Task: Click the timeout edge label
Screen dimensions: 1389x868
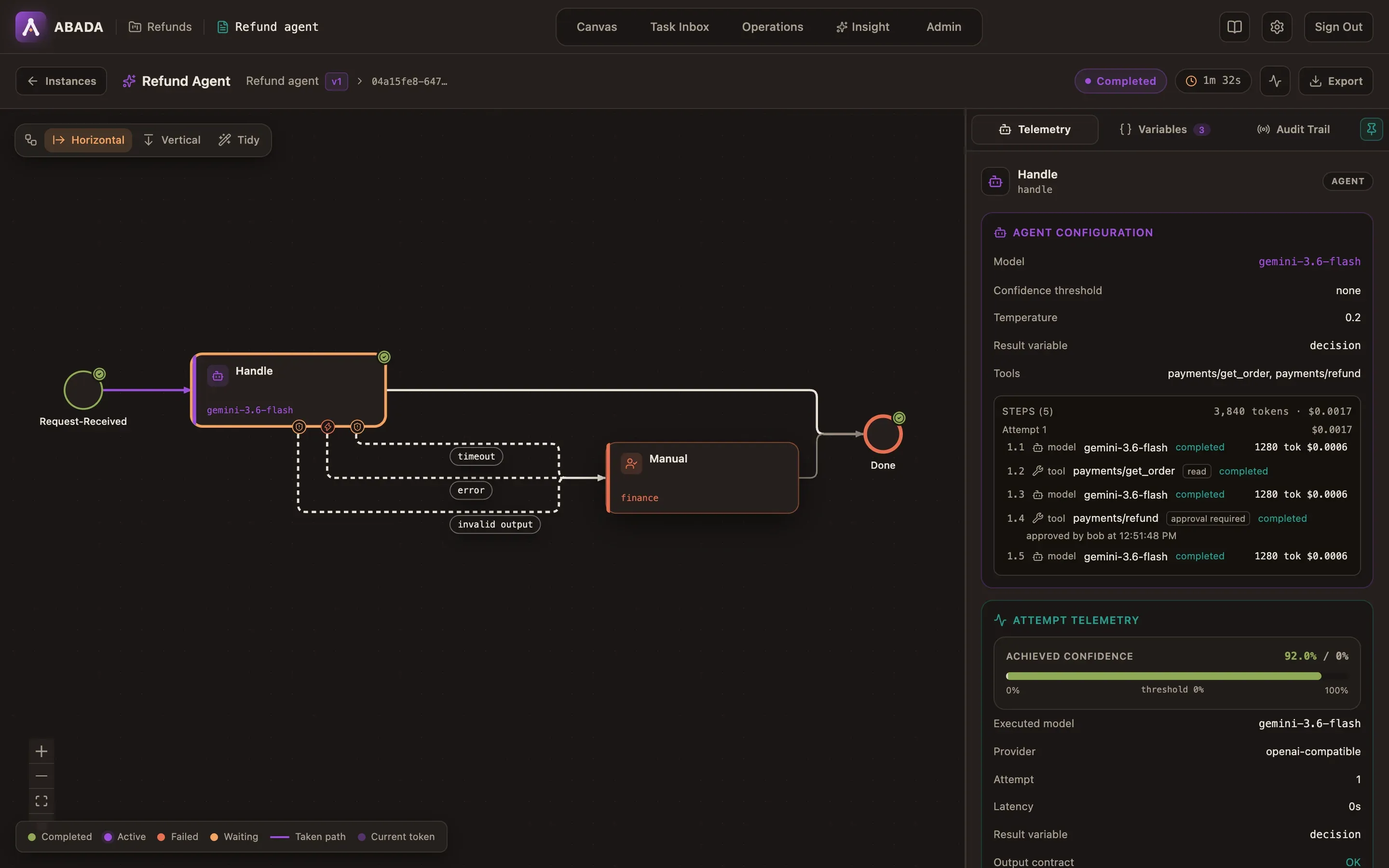Action: coord(476,456)
